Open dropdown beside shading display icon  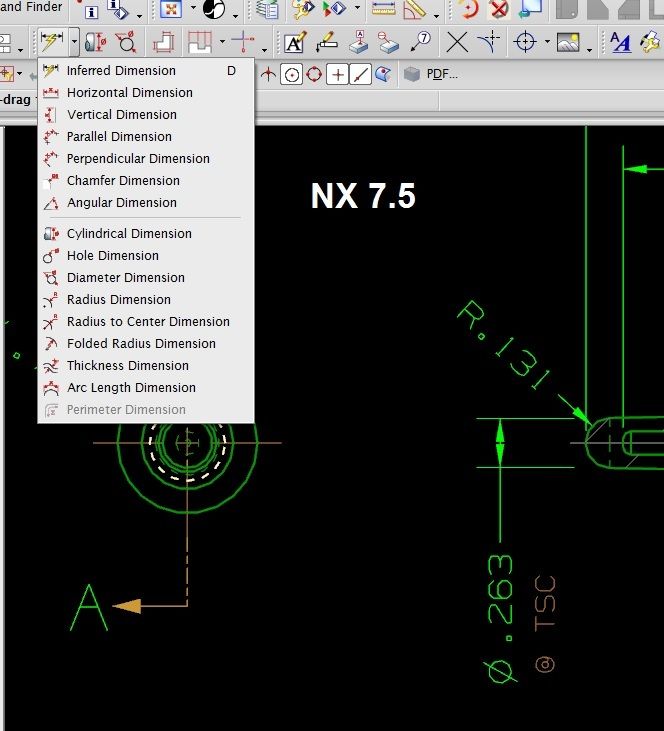[235, 16]
